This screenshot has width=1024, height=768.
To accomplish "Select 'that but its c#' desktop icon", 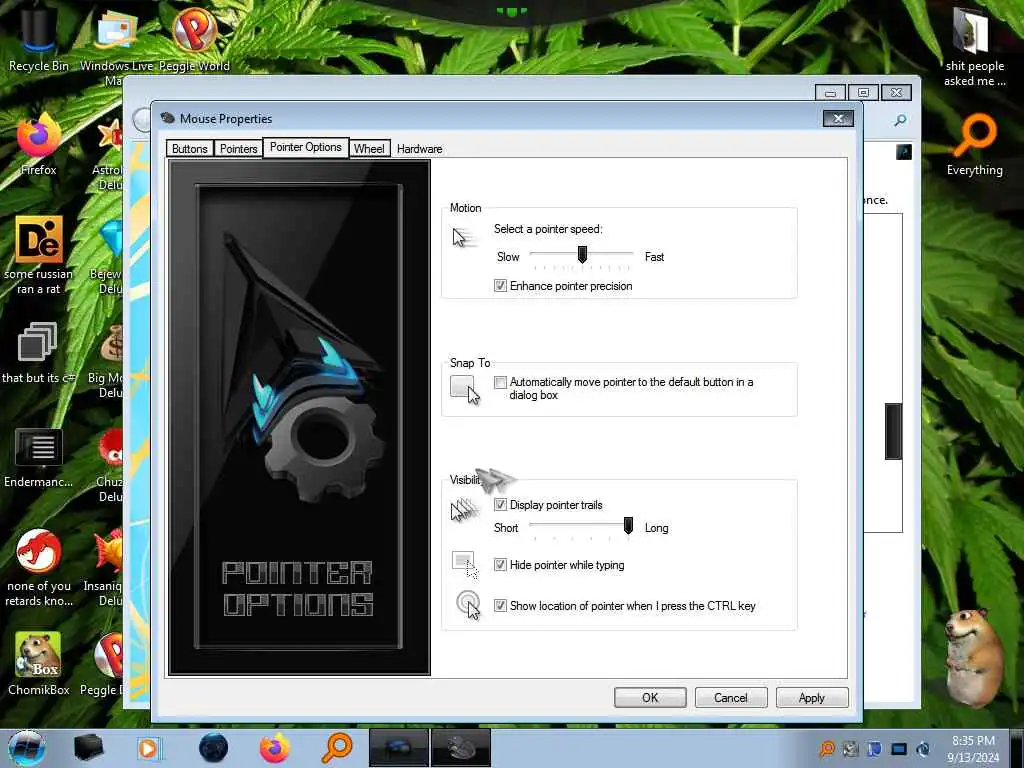I will pyautogui.click(x=38, y=353).
